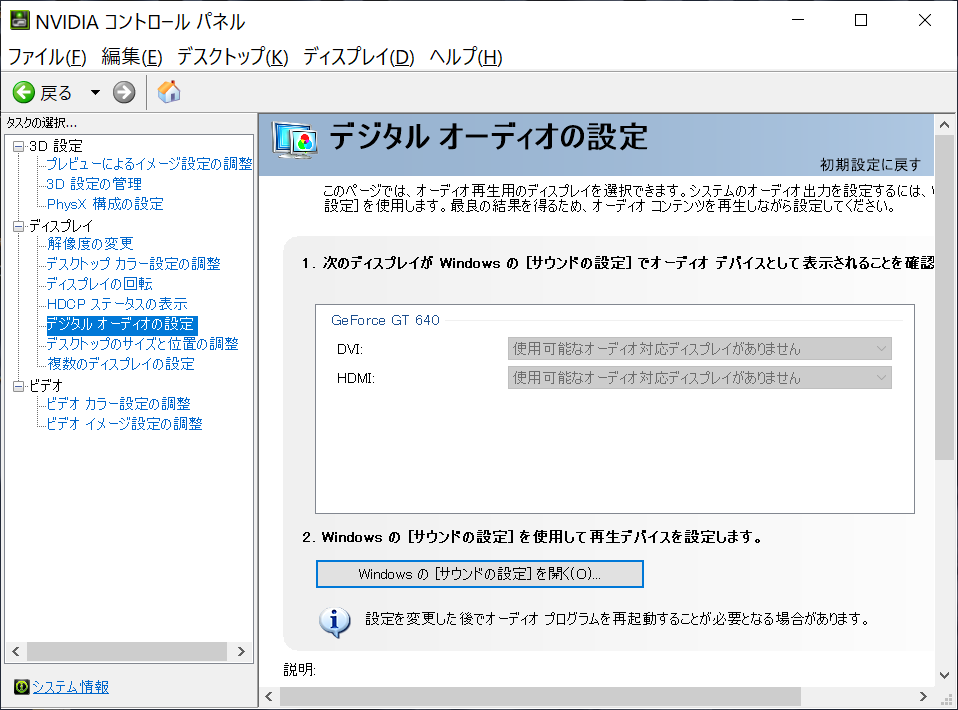The image size is (958, 710).
Task: Select 解像度の変更
Action: click(90, 244)
